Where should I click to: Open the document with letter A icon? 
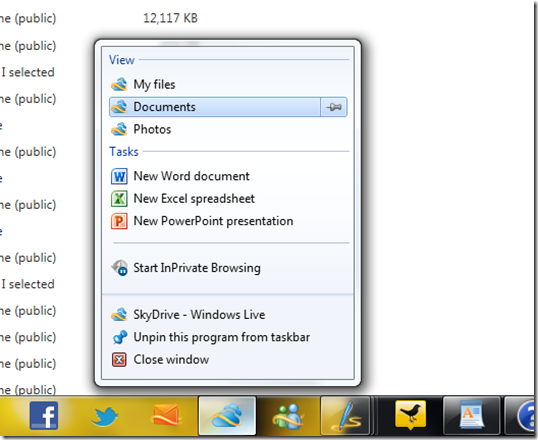pos(471,416)
